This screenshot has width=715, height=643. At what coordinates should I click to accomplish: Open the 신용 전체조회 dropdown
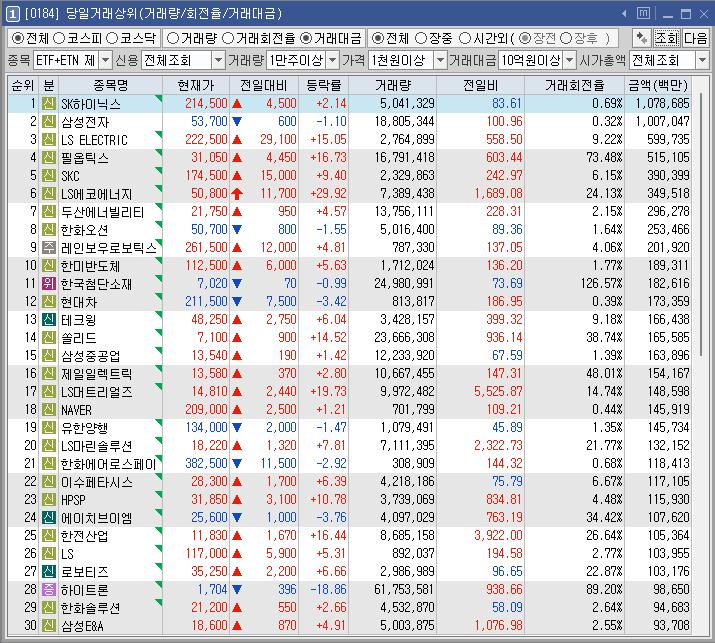click(218, 60)
